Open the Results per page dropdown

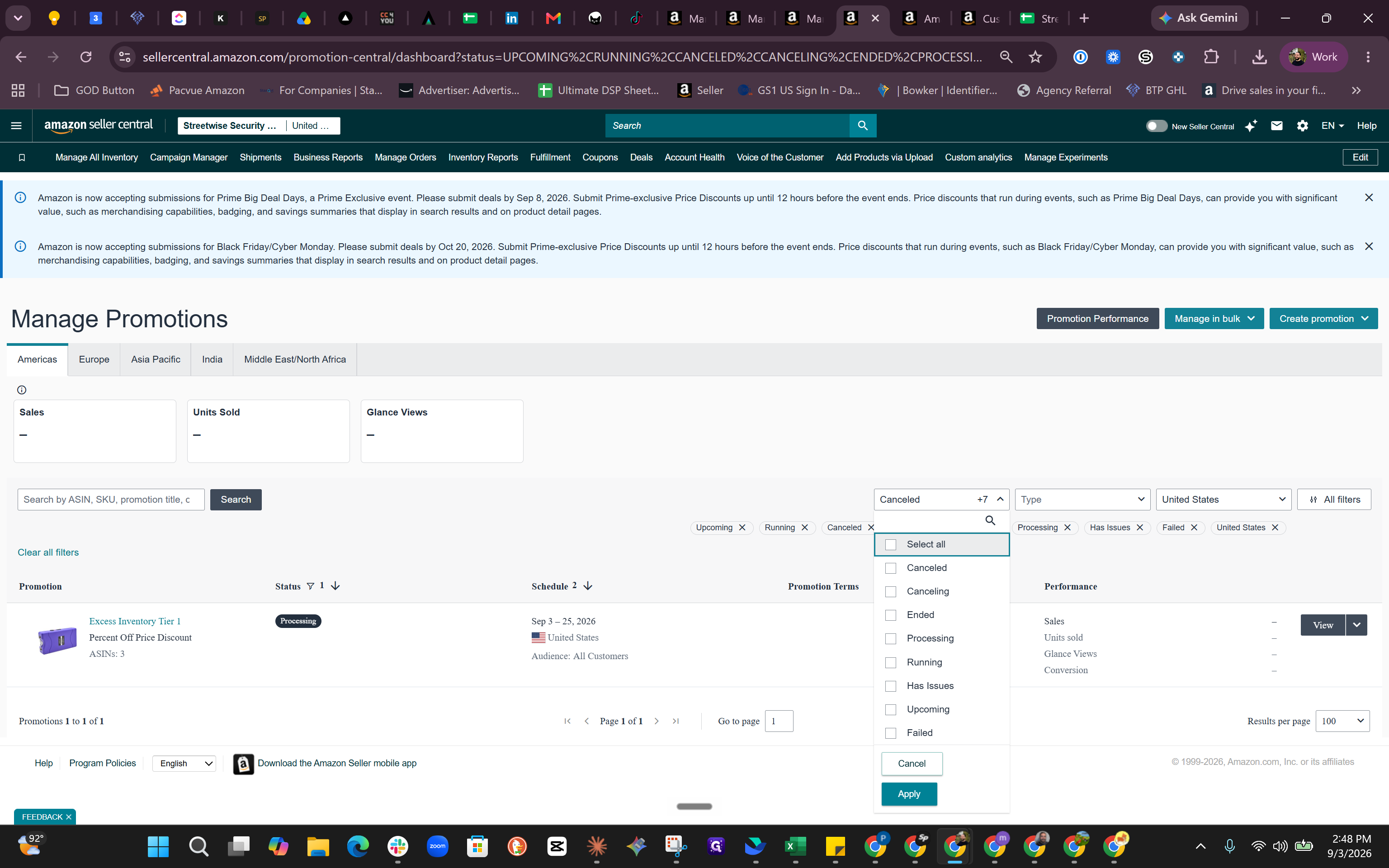(x=1342, y=721)
